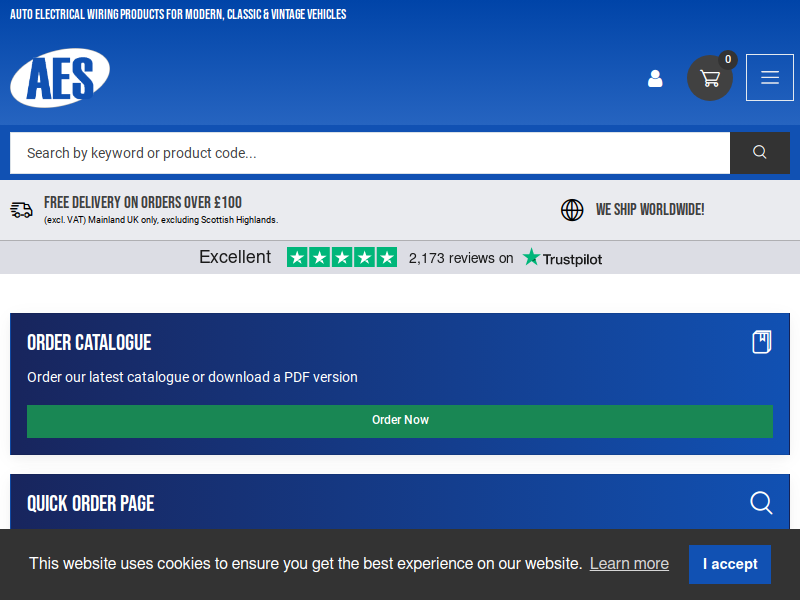The height and width of the screenshot is (600, 800).
Task: Open the user account icon
Action: (655, 78)
